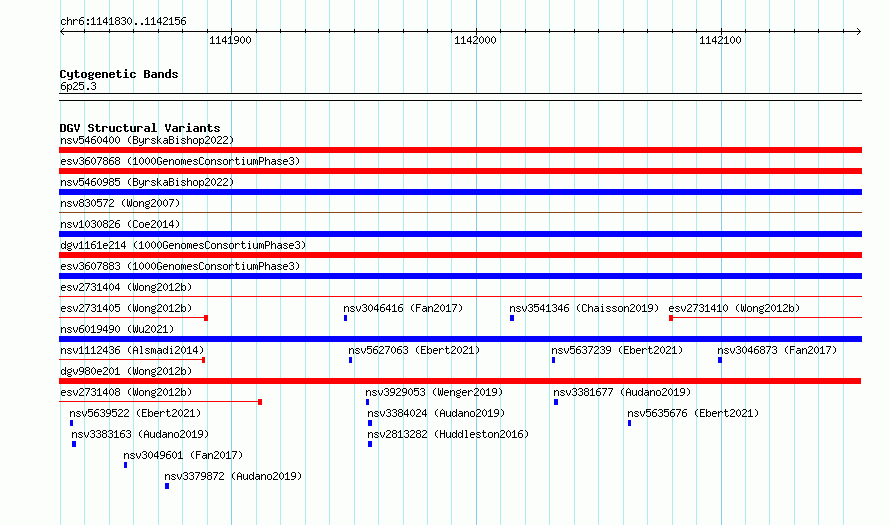Click blue marker under nsv5635676
This screenshot has height=525, width=890.
point(629,423)
